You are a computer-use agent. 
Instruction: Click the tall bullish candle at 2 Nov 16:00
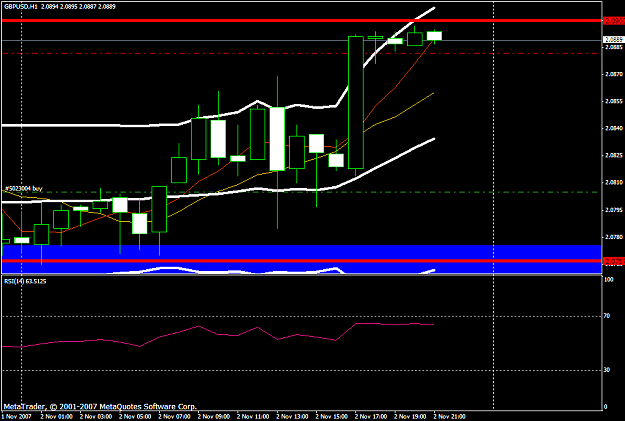click(x=356, y=102)
